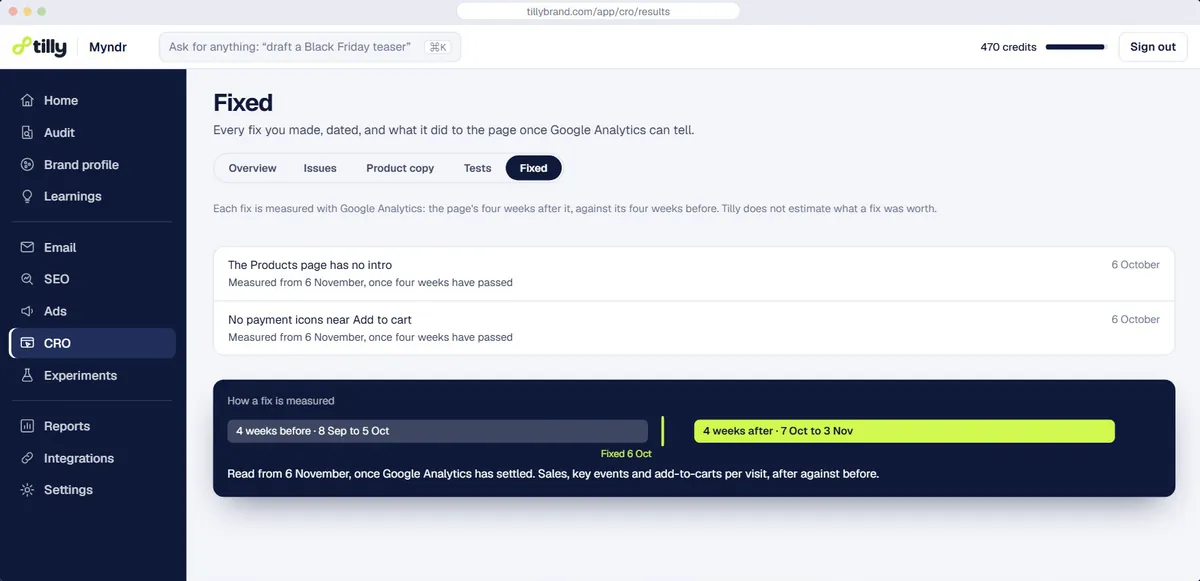Image resolution: width=1200 pixels, height=581 pixels.
Task: Click the Sign out button
Action: pyautogui.click(x=1153, y=47)
